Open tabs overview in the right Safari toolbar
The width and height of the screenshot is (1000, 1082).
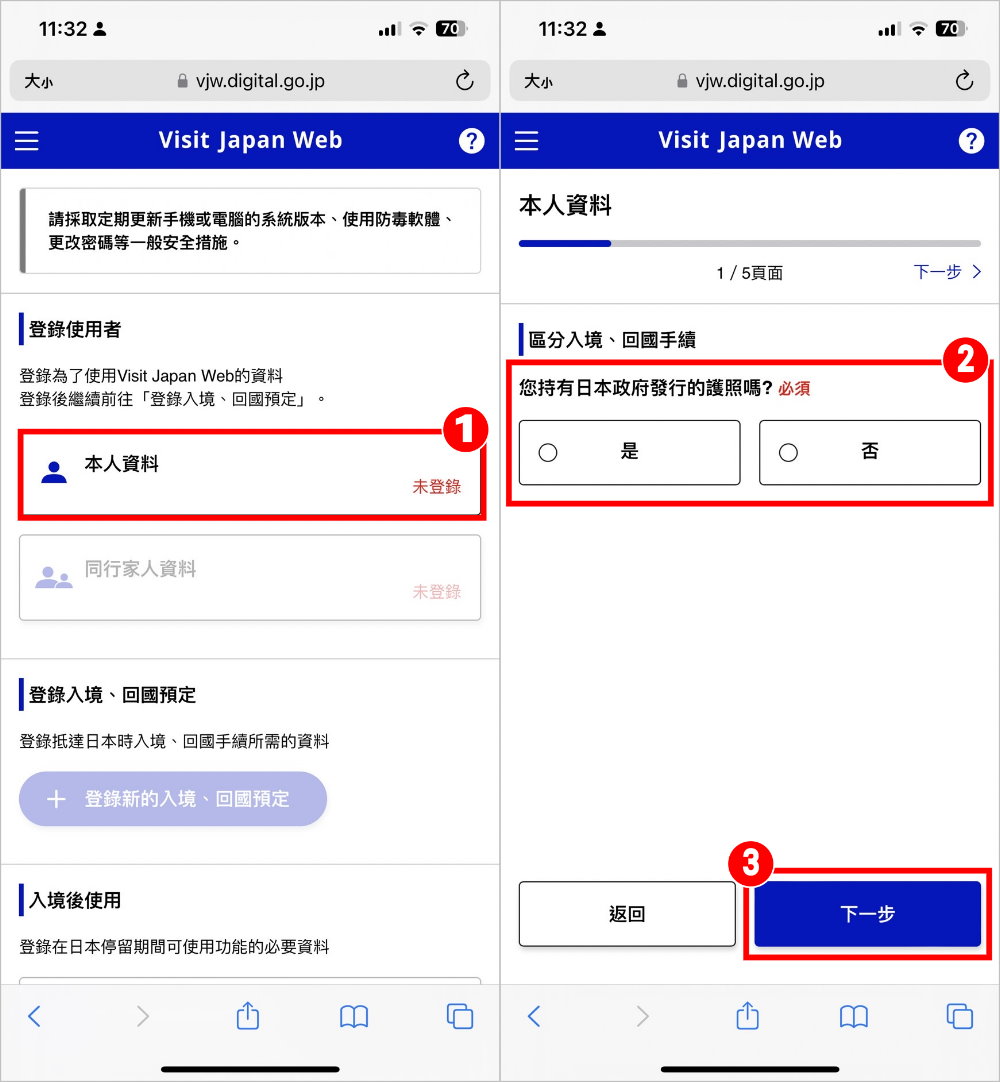(959, 1016)
